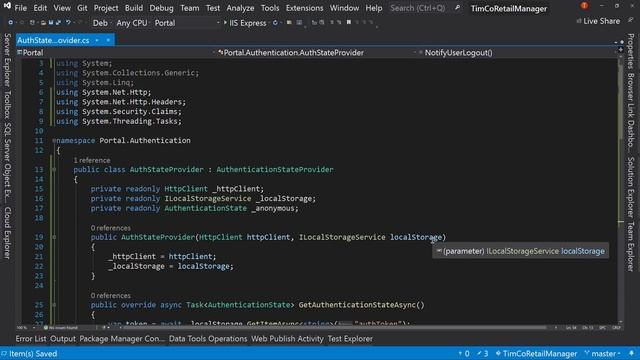Click the Save All toolbar icon
This screenshot has height=360, width=640.
point(58,23)
